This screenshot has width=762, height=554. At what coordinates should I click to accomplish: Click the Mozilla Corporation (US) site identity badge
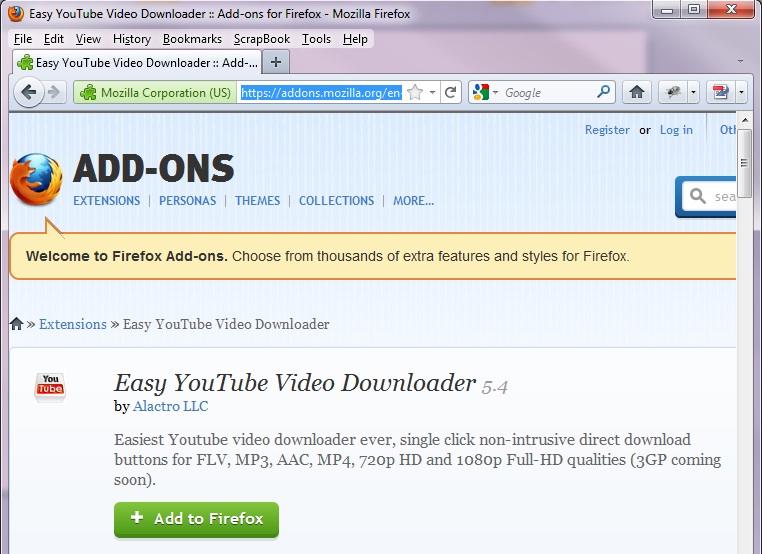[x=156, y=92]
